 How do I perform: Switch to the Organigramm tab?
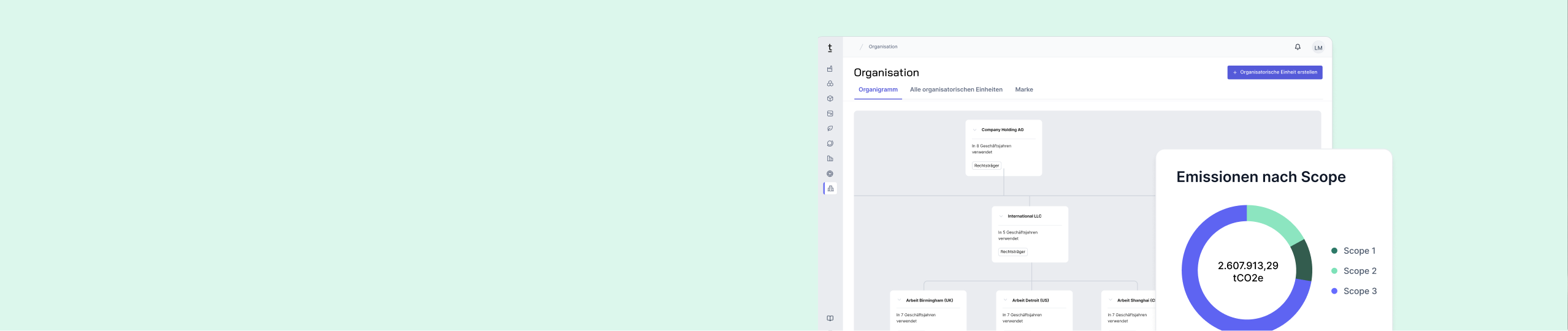coord(878,90)
